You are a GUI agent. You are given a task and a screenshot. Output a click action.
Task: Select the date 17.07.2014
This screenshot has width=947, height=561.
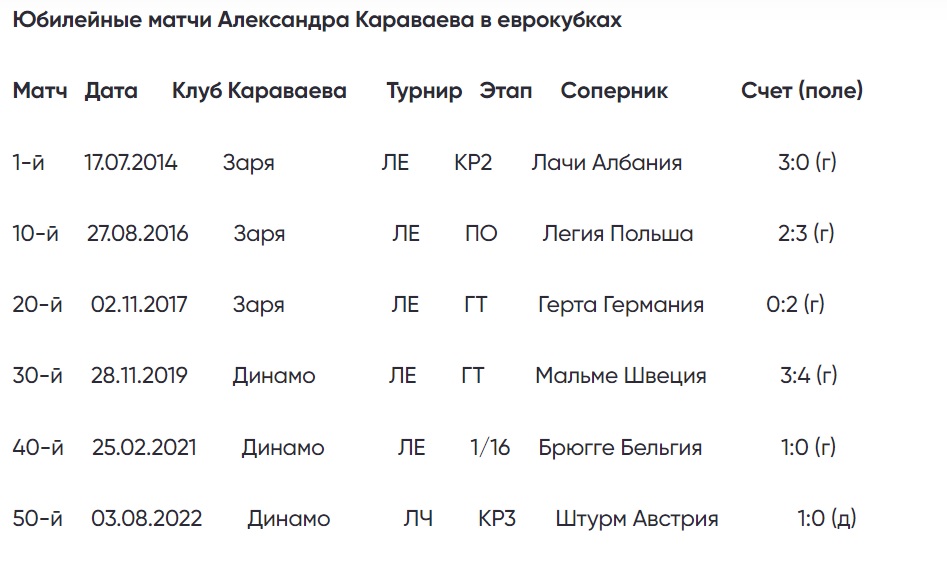tap(131, 163)
